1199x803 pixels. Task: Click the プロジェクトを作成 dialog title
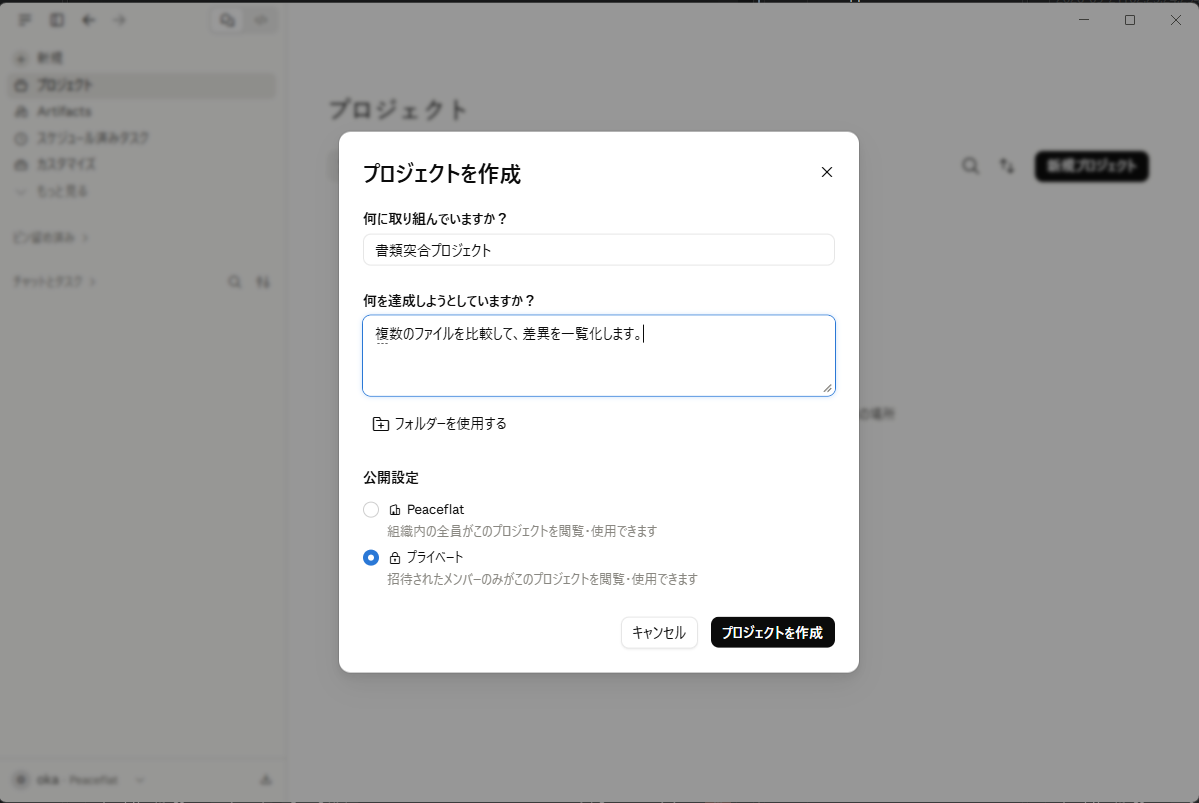point(441,174)
